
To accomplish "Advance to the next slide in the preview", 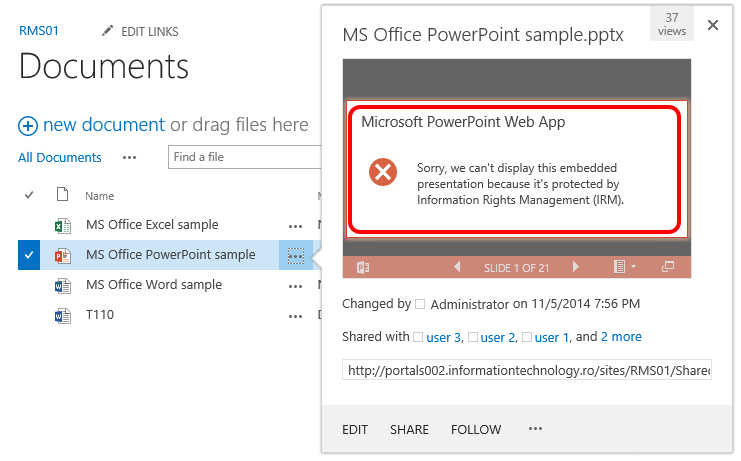I will click(576, 267).
